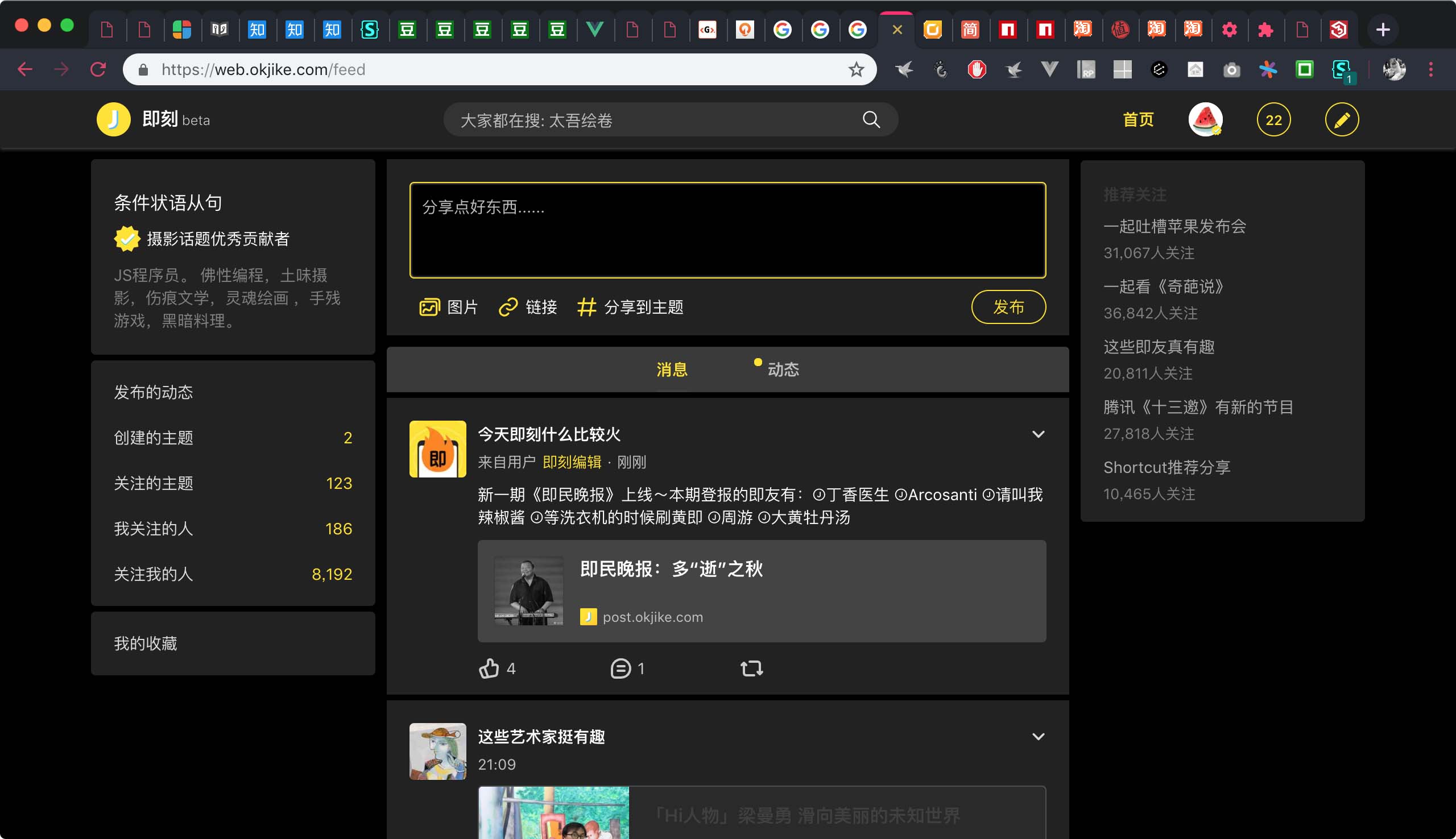Screen dimensions: 1456x839
Task: Click the 今天即刻什么比较火 topic avatar
Action: [437, 449]
